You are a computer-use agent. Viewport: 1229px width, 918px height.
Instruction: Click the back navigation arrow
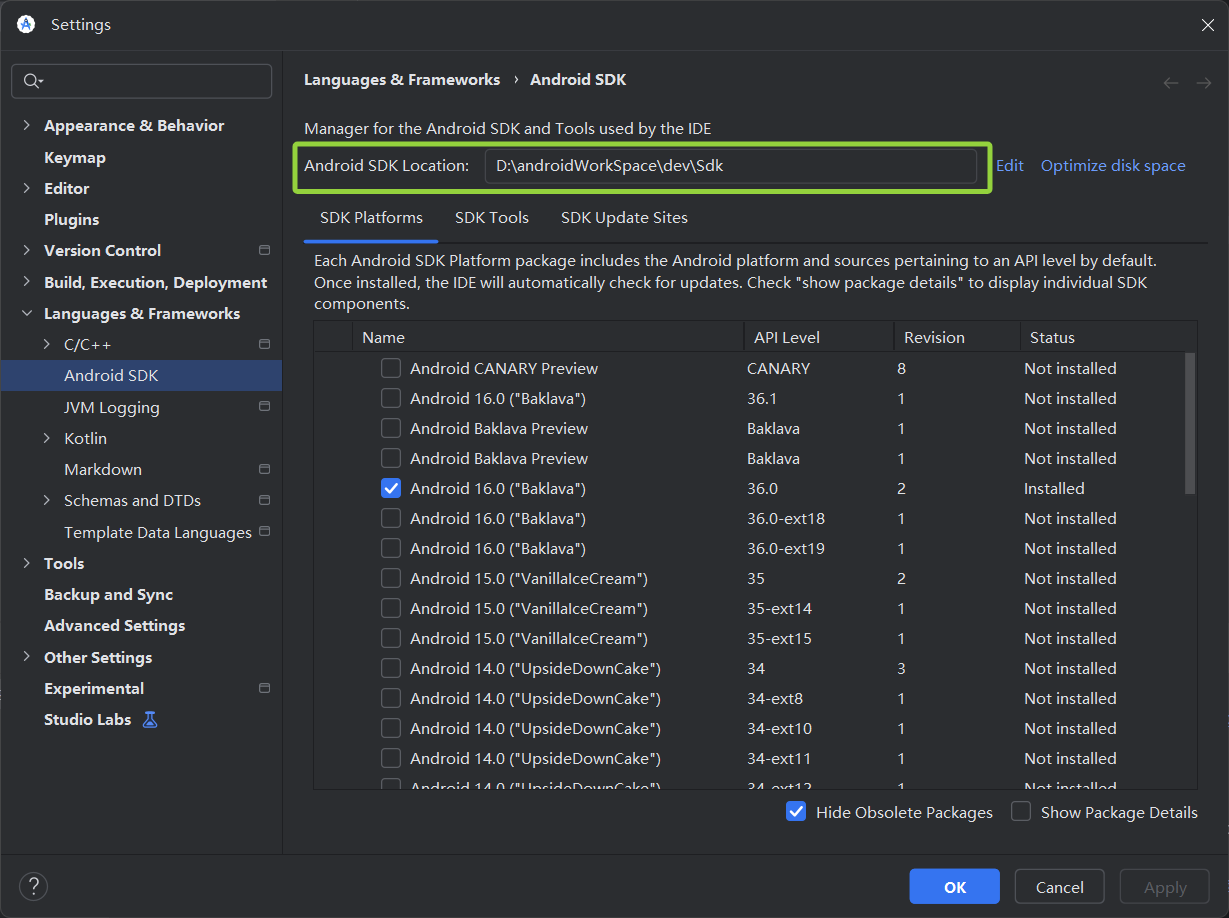(1171, 83)
